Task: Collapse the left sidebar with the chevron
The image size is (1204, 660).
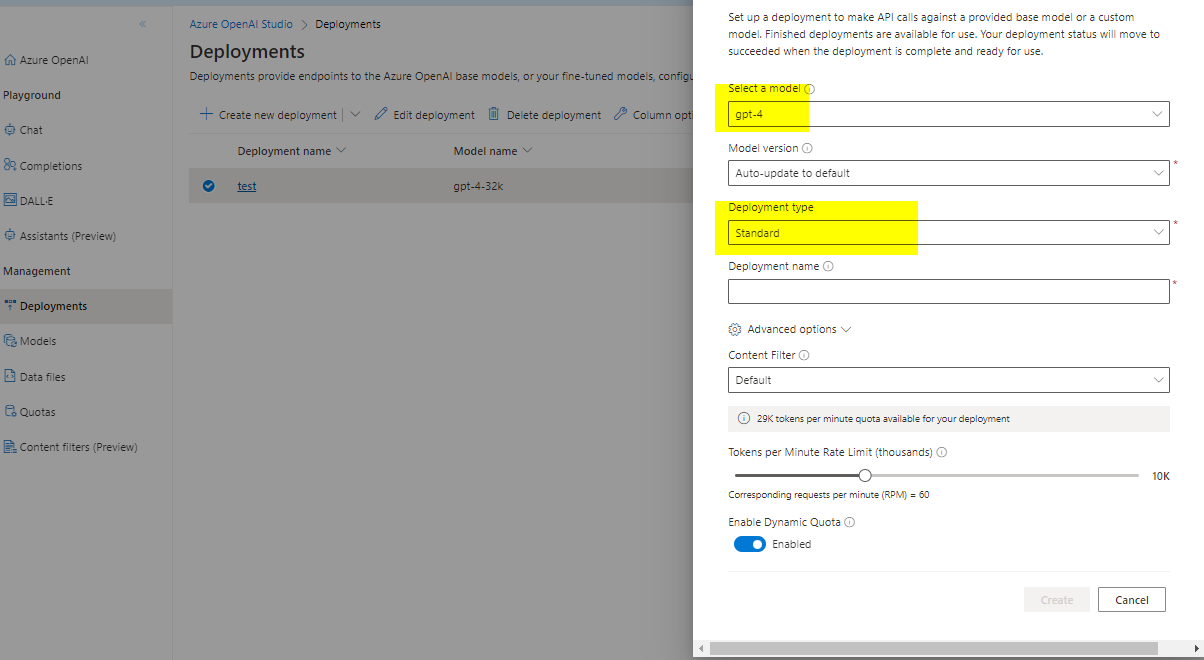Action: (142, 22)
